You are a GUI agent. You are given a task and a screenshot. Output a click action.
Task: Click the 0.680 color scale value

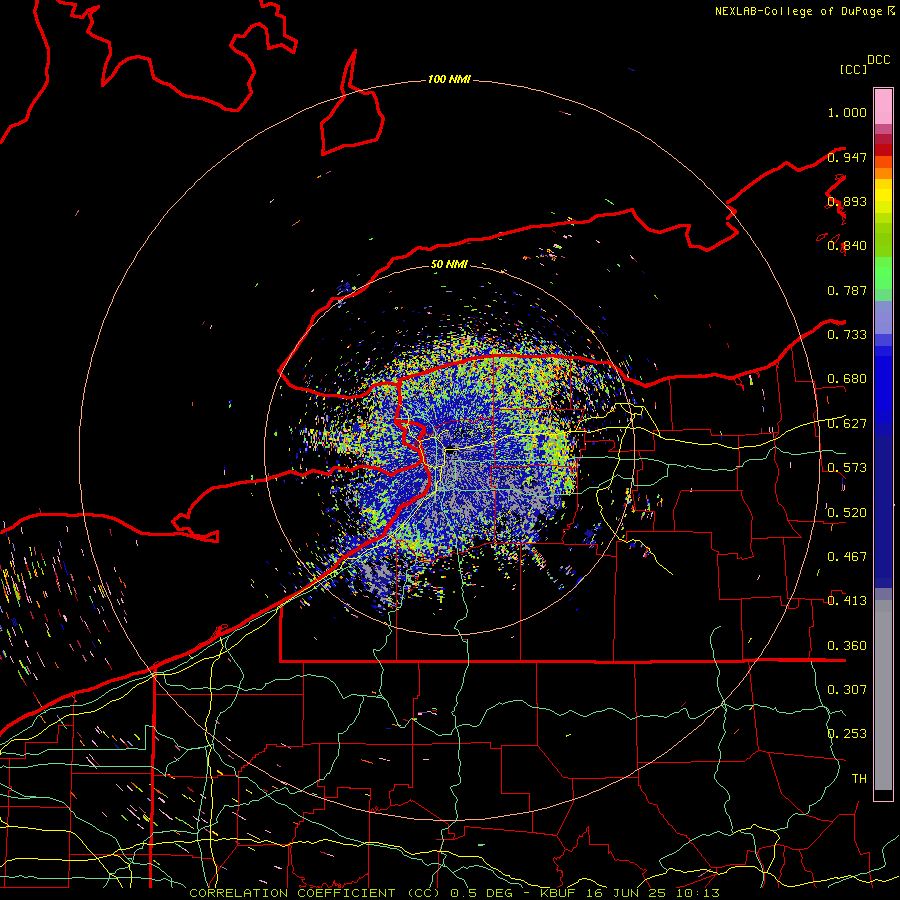[x=847, y=379]
